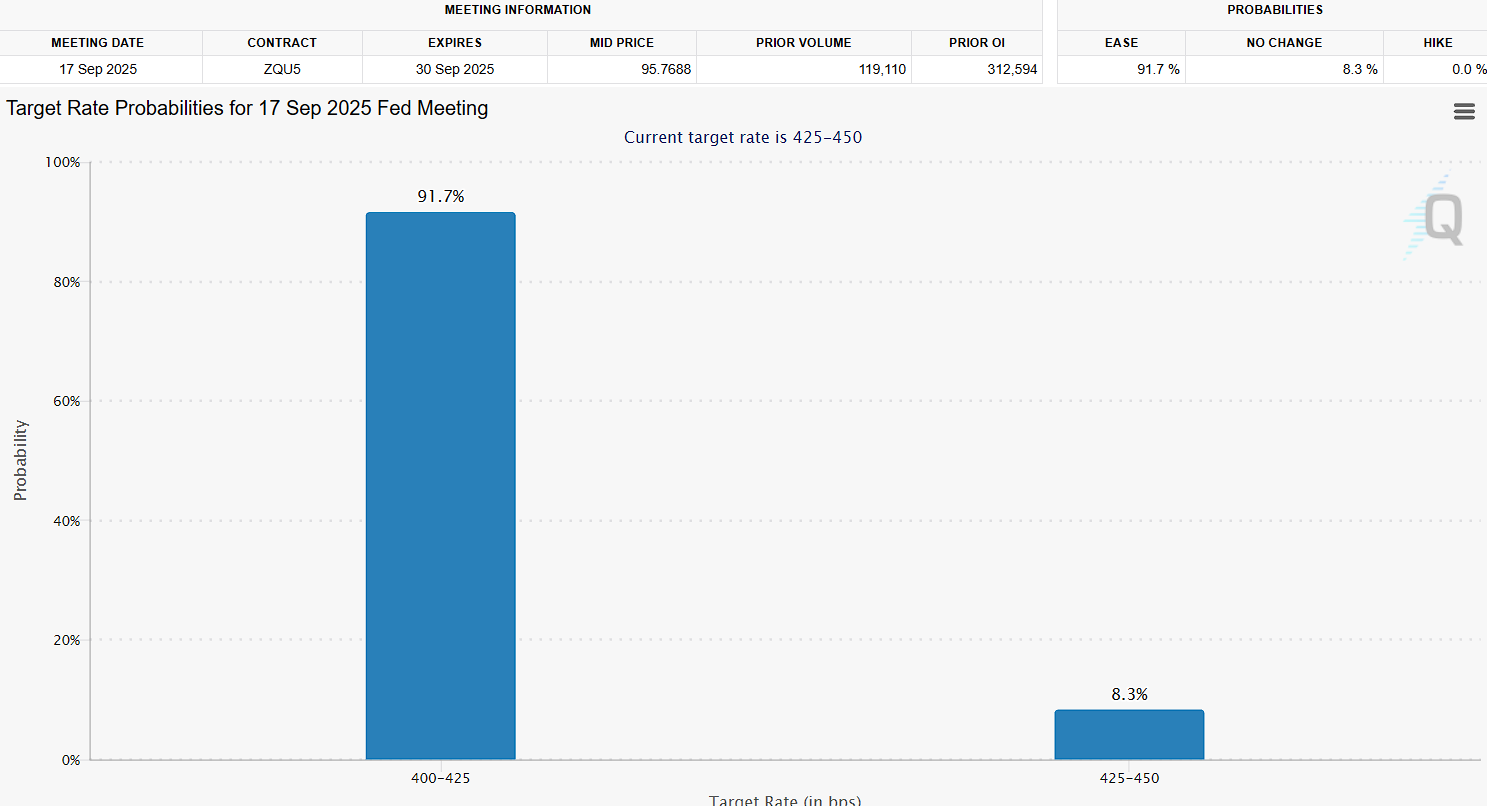This screenshot has height=806, width=1487.
Task: Click the 425-450 target rate bar
Action: click(1129, 735)
